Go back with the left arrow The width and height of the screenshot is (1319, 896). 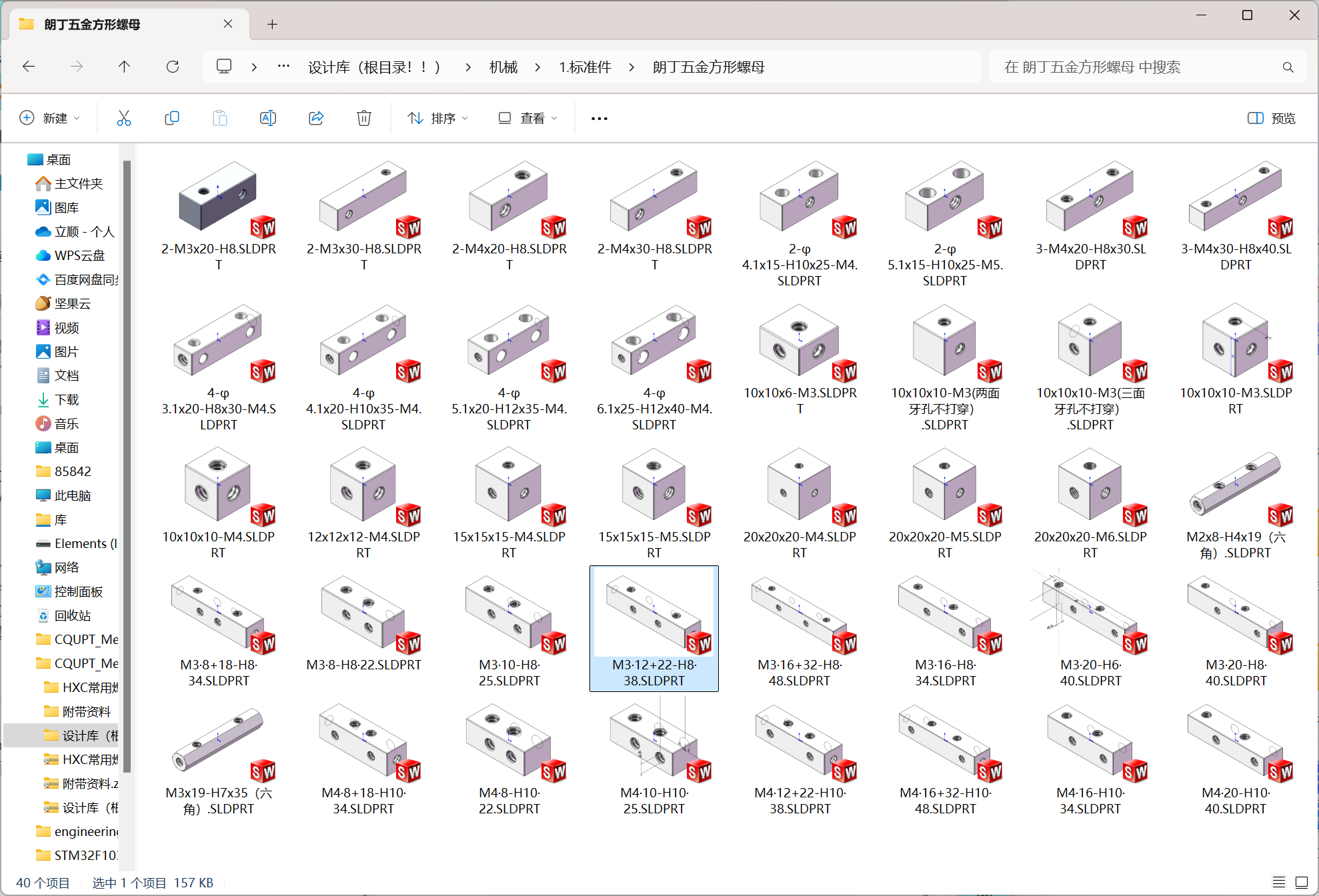click(29, 67)
